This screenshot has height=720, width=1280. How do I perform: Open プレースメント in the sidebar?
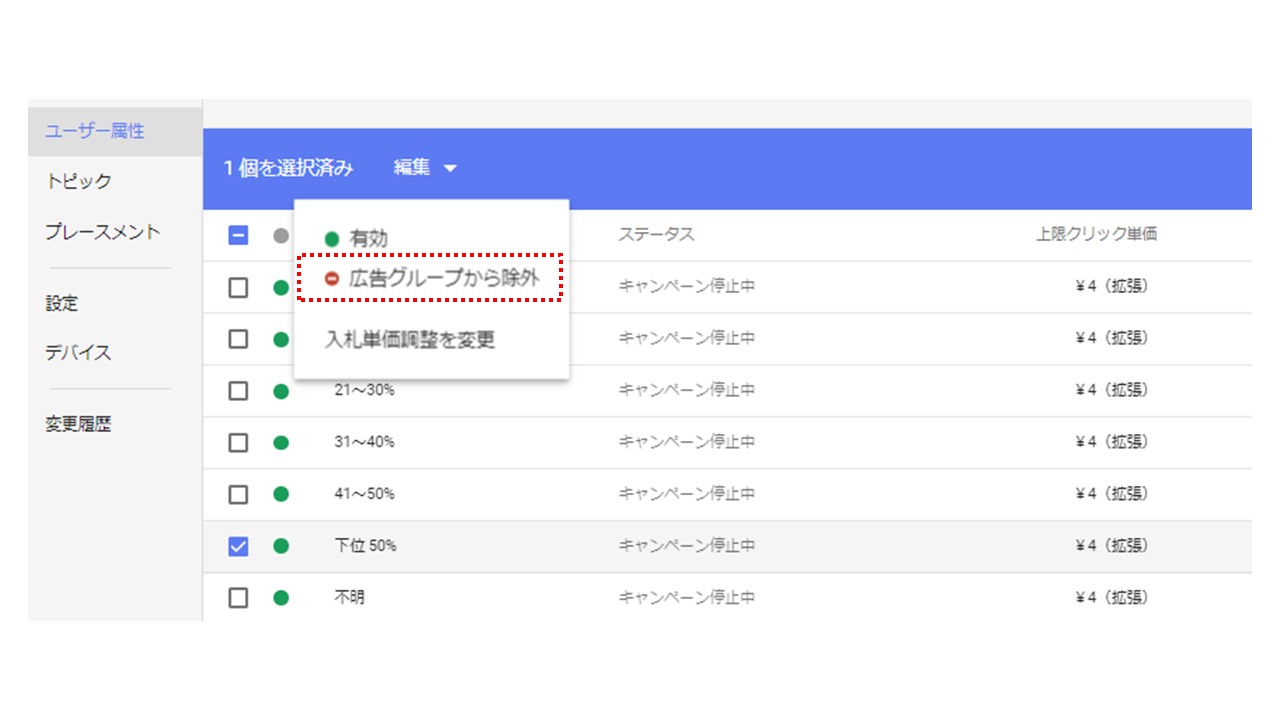pyautogui.click(x=103, y=231)
